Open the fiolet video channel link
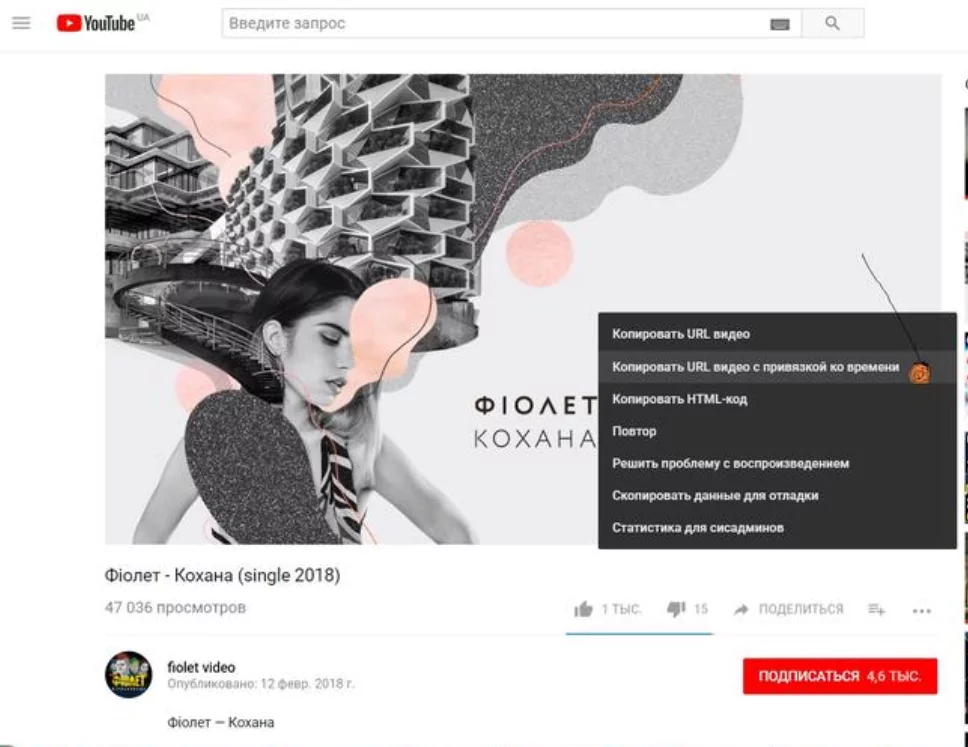The width and height of the screenshot is (968, 747). coord(201,667)
